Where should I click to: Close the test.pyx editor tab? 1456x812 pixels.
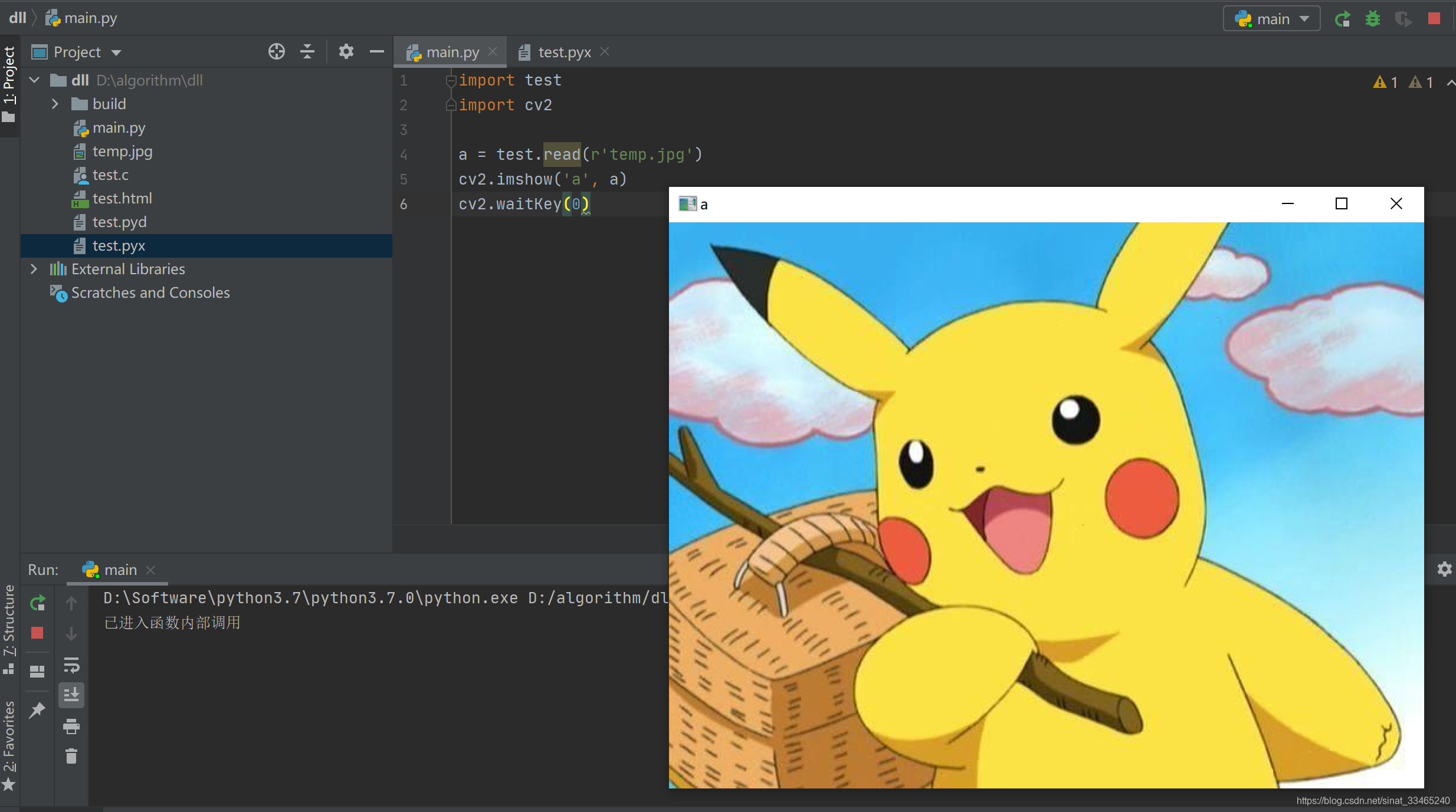point(605,52)
